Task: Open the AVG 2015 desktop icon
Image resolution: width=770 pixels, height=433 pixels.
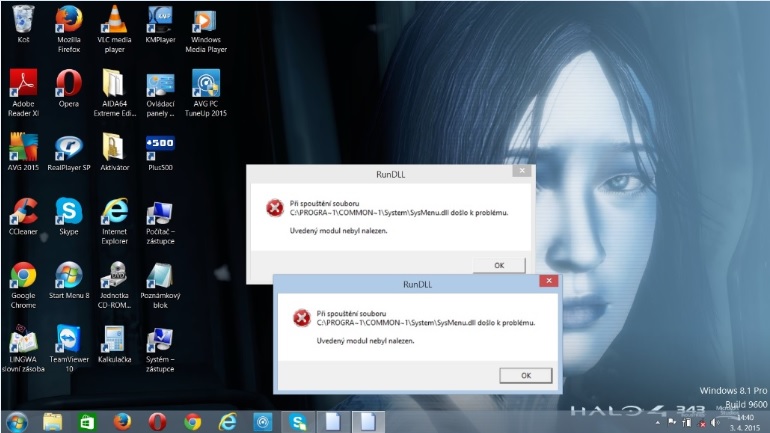Action: point(23,148)
